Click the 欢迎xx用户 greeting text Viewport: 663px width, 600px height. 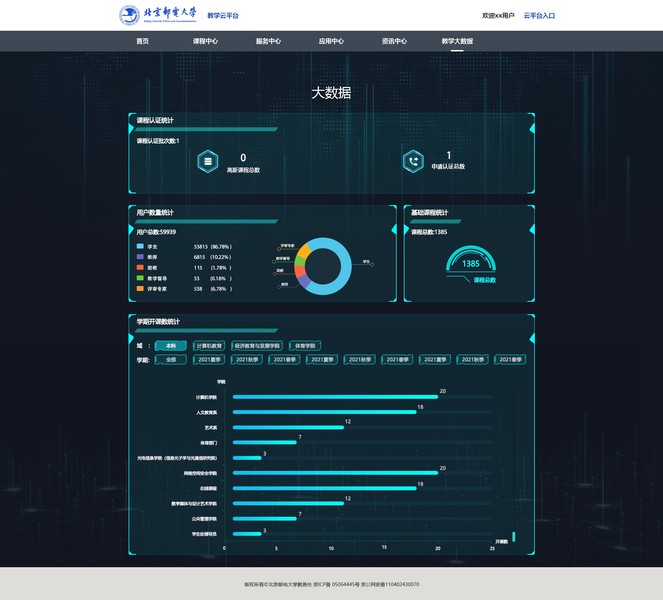498,16
